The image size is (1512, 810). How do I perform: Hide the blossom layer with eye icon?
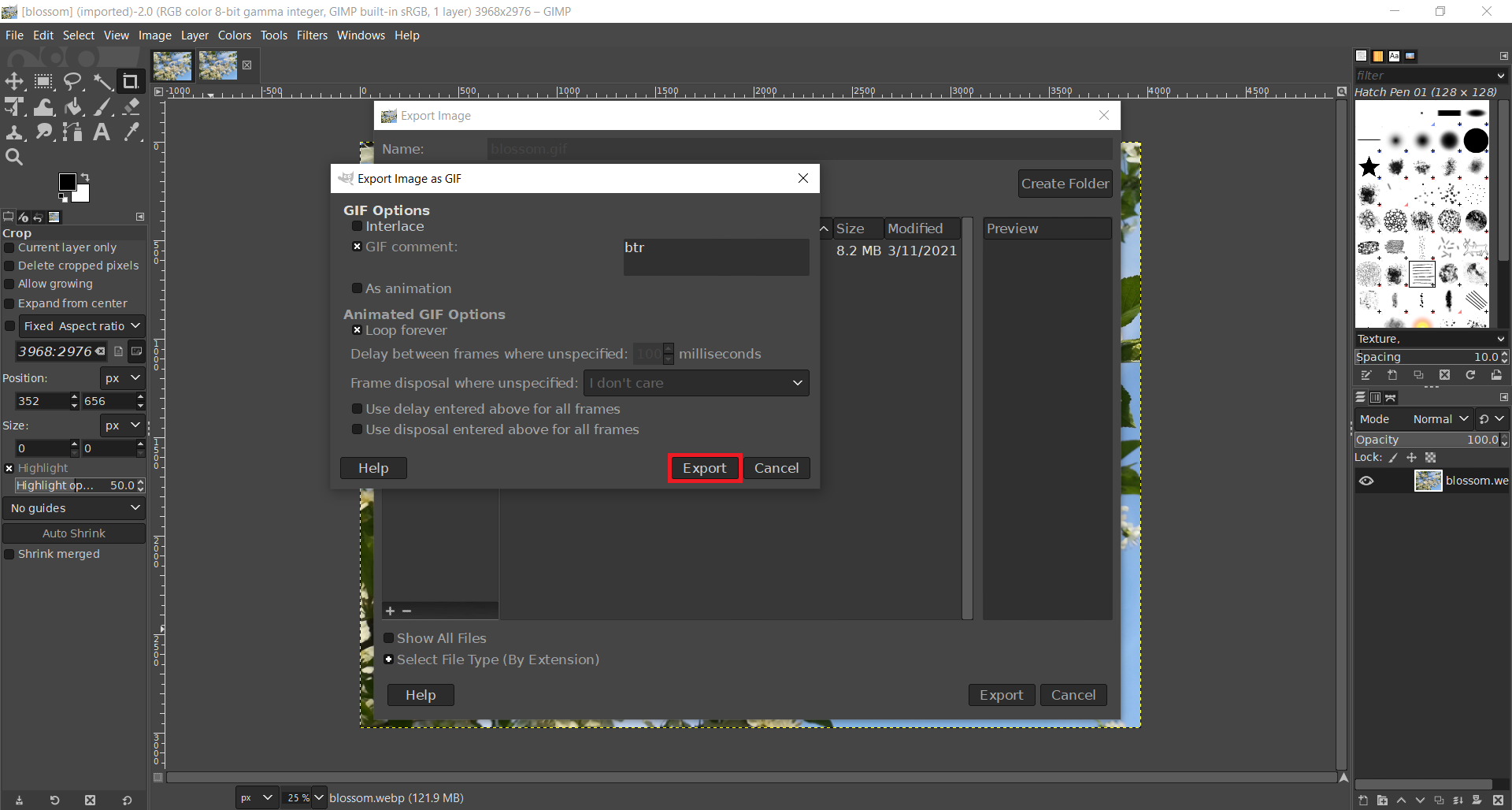pos(1366,481)
